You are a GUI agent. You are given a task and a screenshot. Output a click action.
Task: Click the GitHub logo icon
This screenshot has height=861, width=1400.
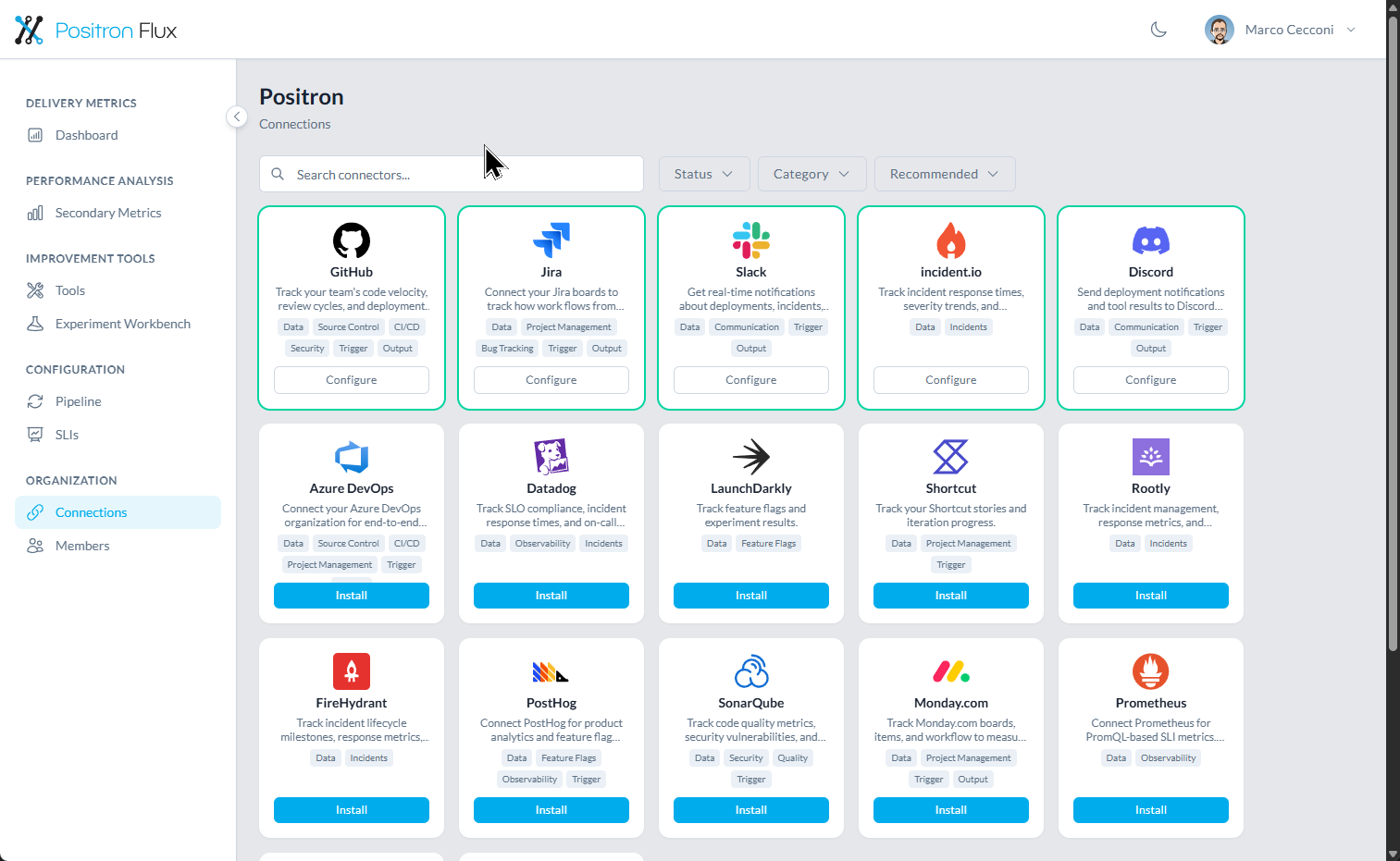[352, 240]
